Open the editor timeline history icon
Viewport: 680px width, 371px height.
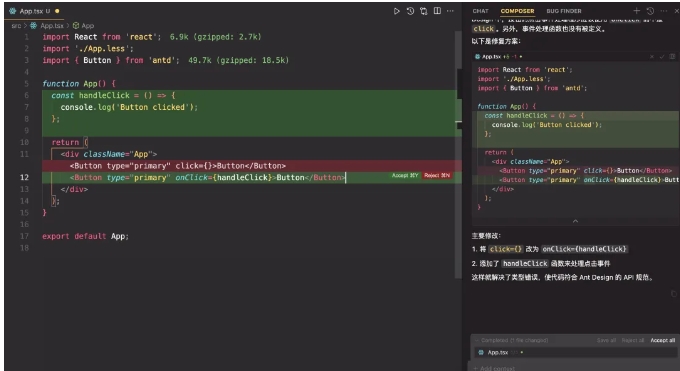tap(410, 11)
